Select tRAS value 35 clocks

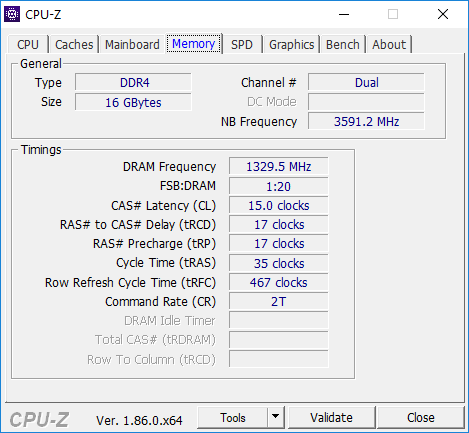[279, 263]
